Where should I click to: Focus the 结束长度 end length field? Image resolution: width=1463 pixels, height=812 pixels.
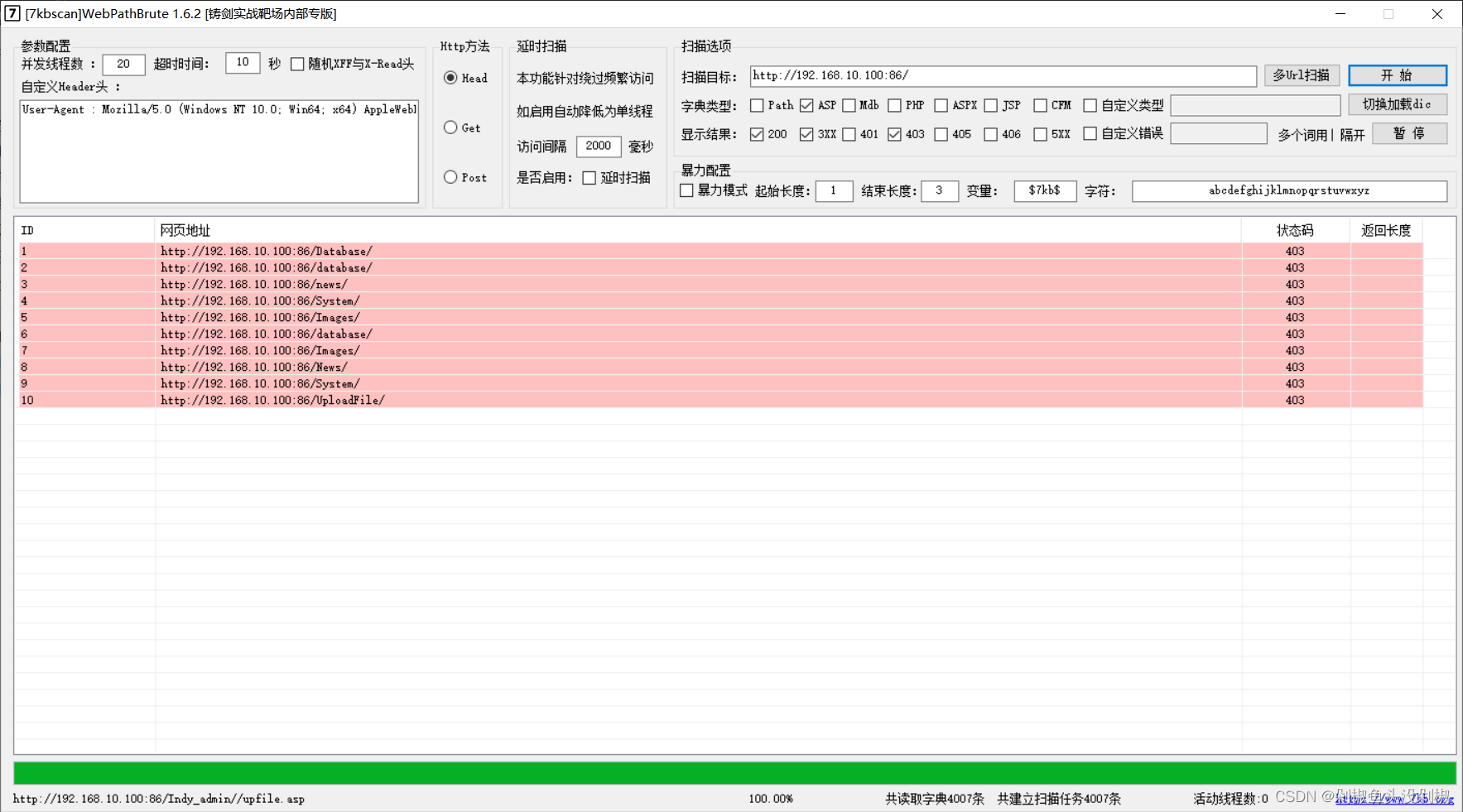(x=940, y=191)
